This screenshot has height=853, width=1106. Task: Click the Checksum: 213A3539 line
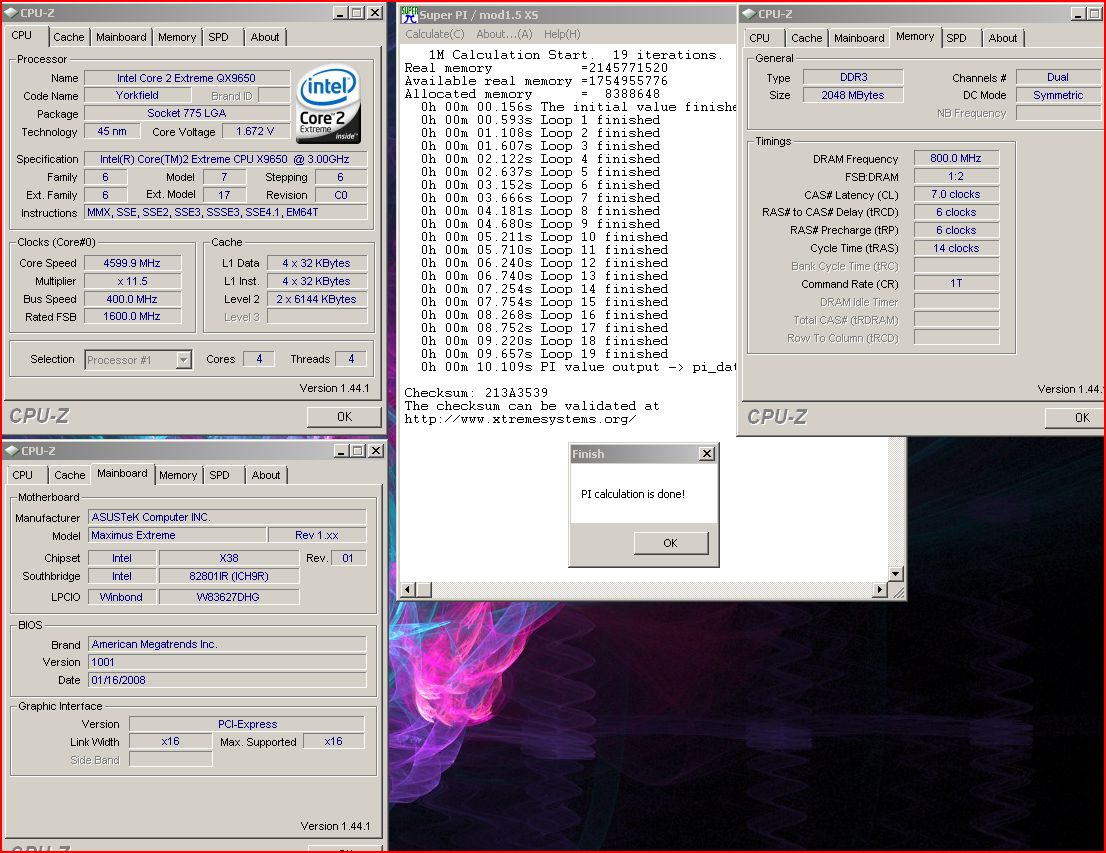point(476,393)
